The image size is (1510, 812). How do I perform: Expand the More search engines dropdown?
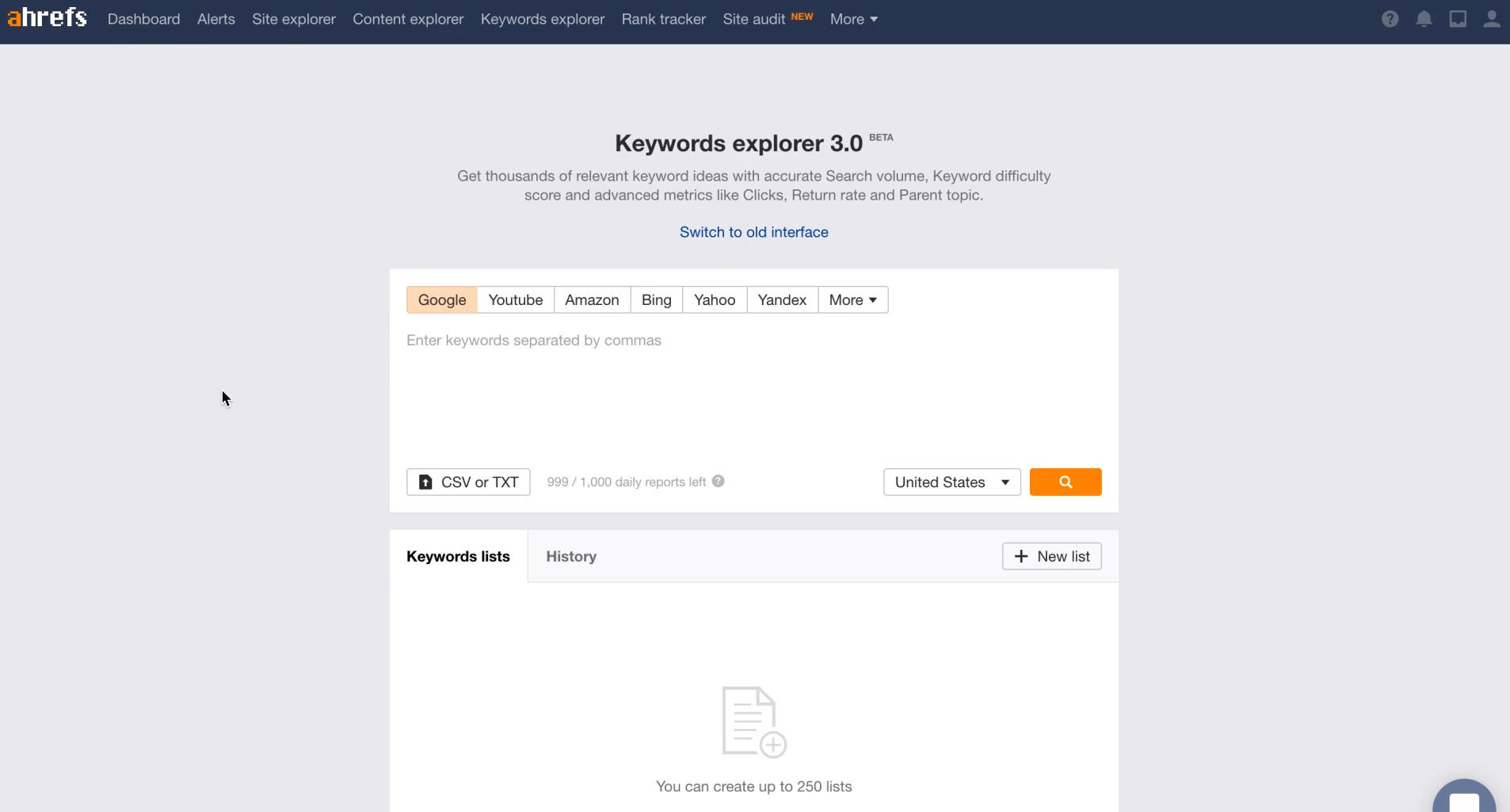coord(853,299)
